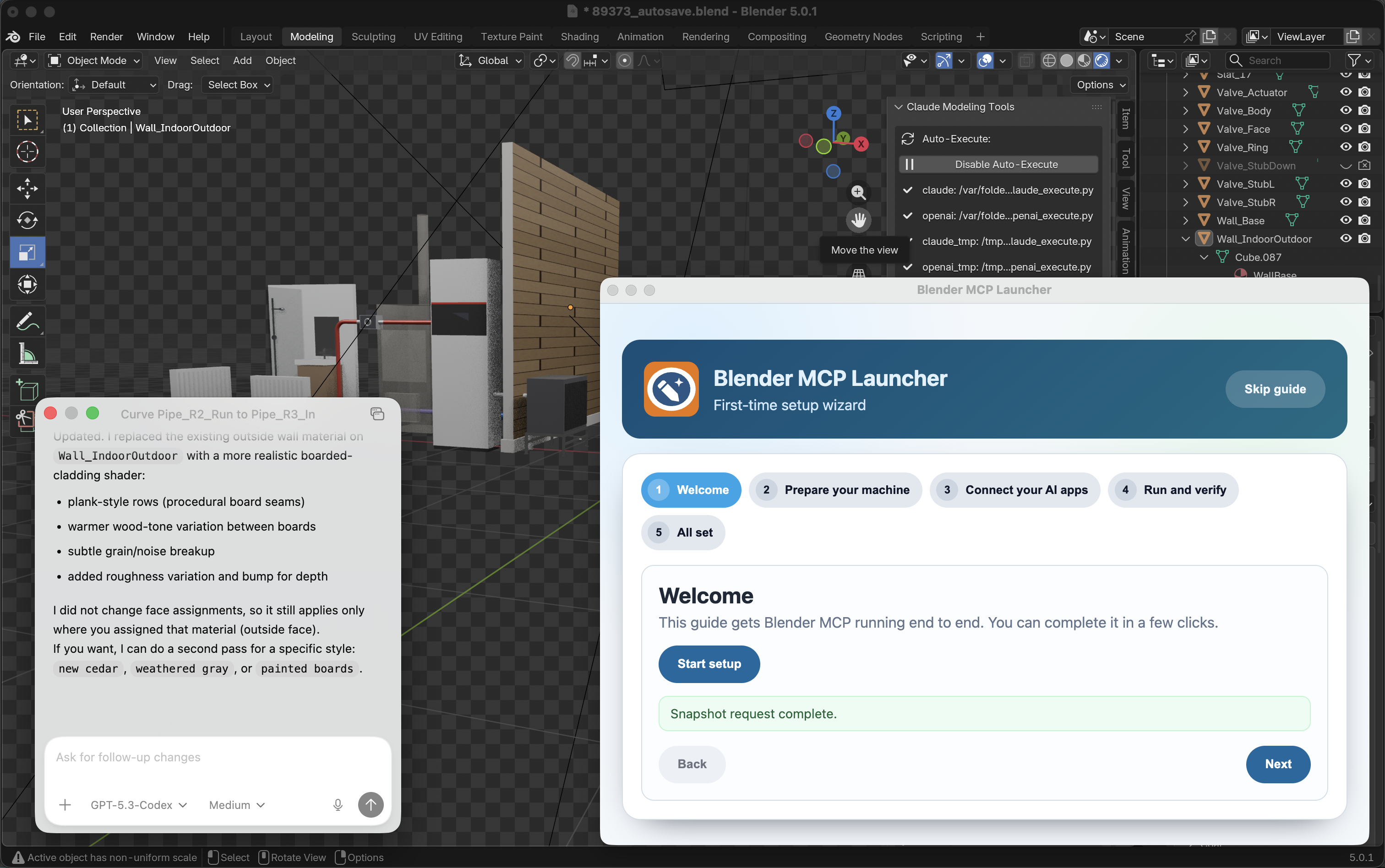Activate the Cursor tool

click(27, 152)
